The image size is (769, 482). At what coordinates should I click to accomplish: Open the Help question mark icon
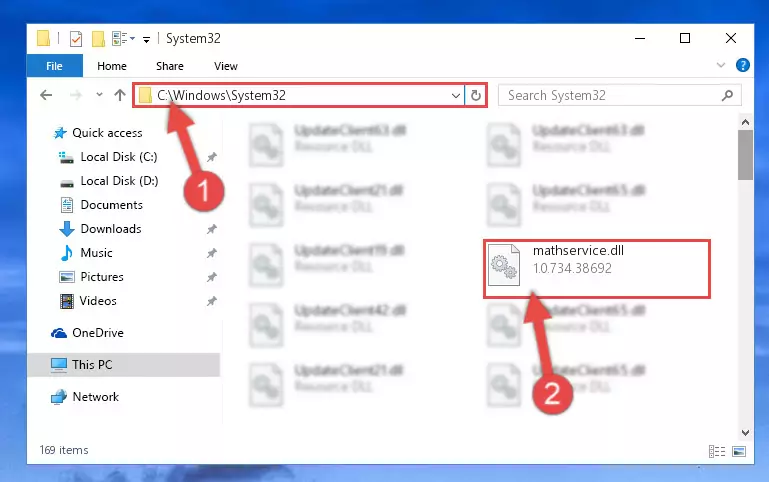[x=743, y=65]
